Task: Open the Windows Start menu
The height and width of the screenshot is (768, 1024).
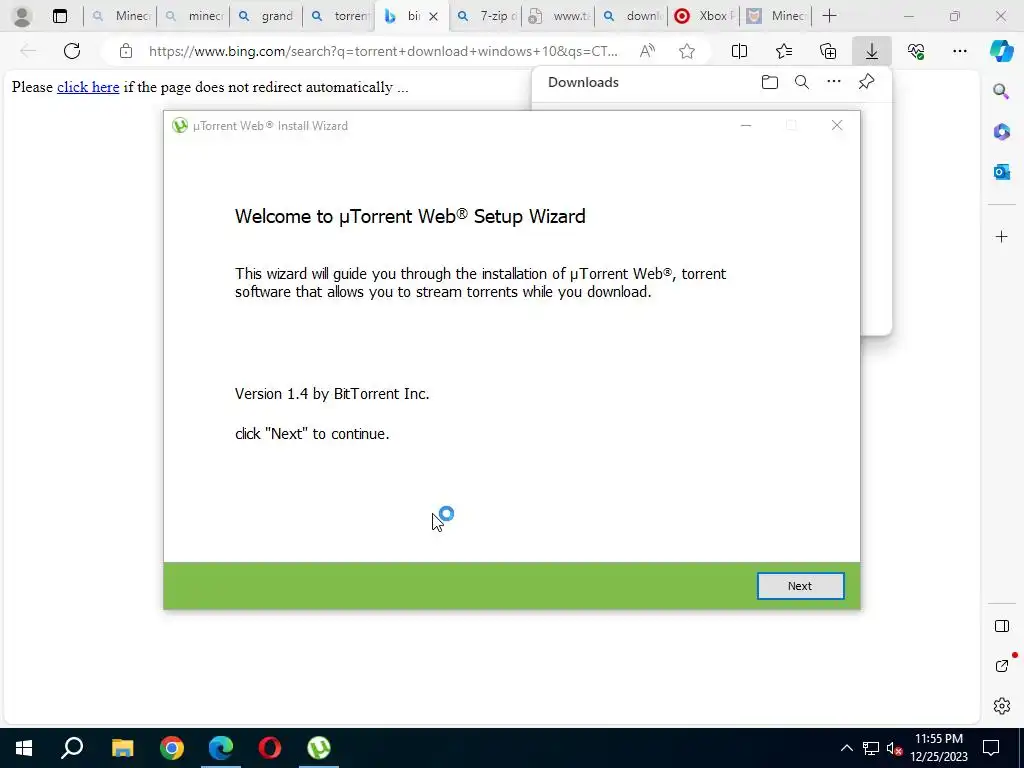Action: [x=24, y=748]
